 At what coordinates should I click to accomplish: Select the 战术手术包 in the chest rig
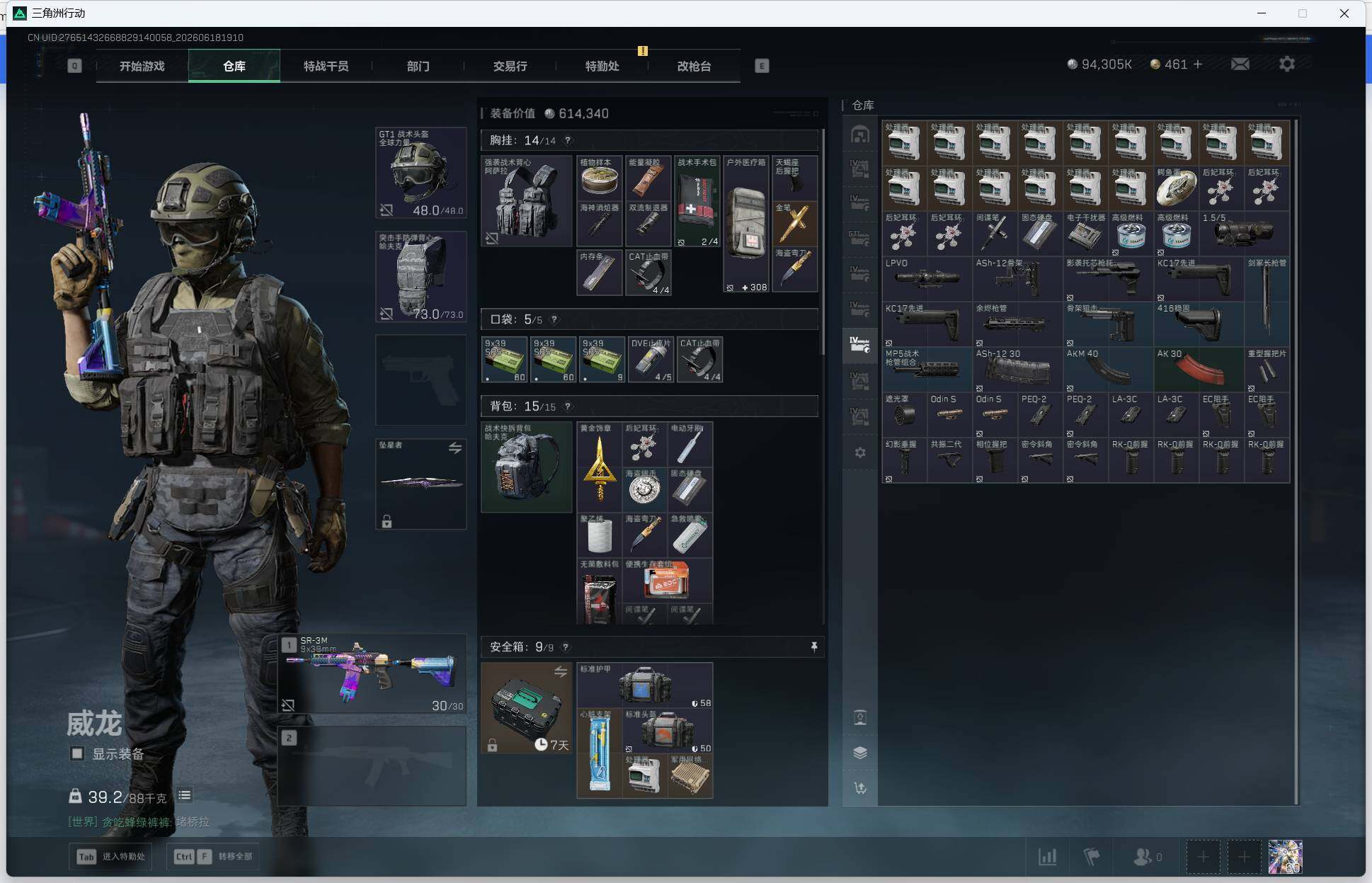click(697, 201)
